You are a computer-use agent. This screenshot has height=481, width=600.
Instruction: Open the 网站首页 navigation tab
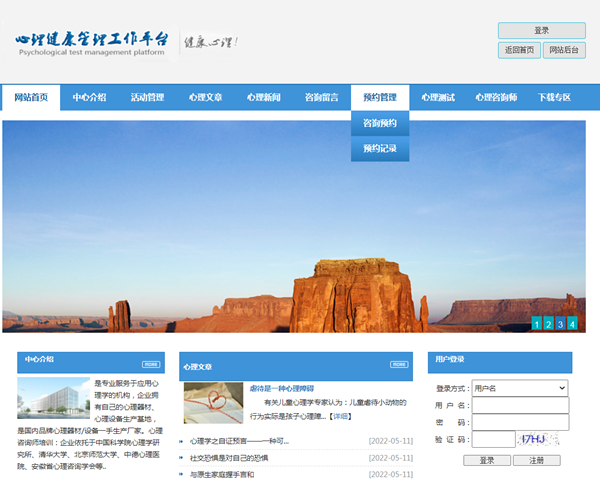(32, 98)
